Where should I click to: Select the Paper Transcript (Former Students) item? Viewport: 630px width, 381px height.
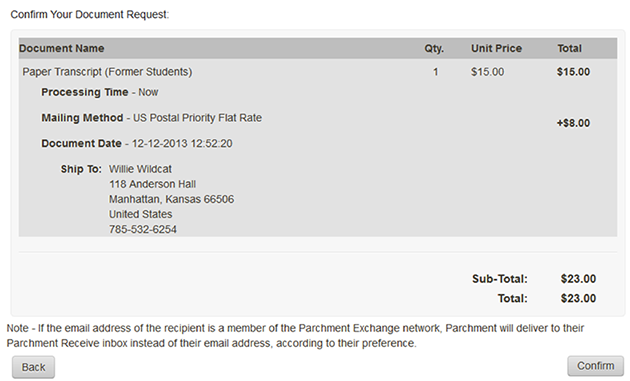107,72
